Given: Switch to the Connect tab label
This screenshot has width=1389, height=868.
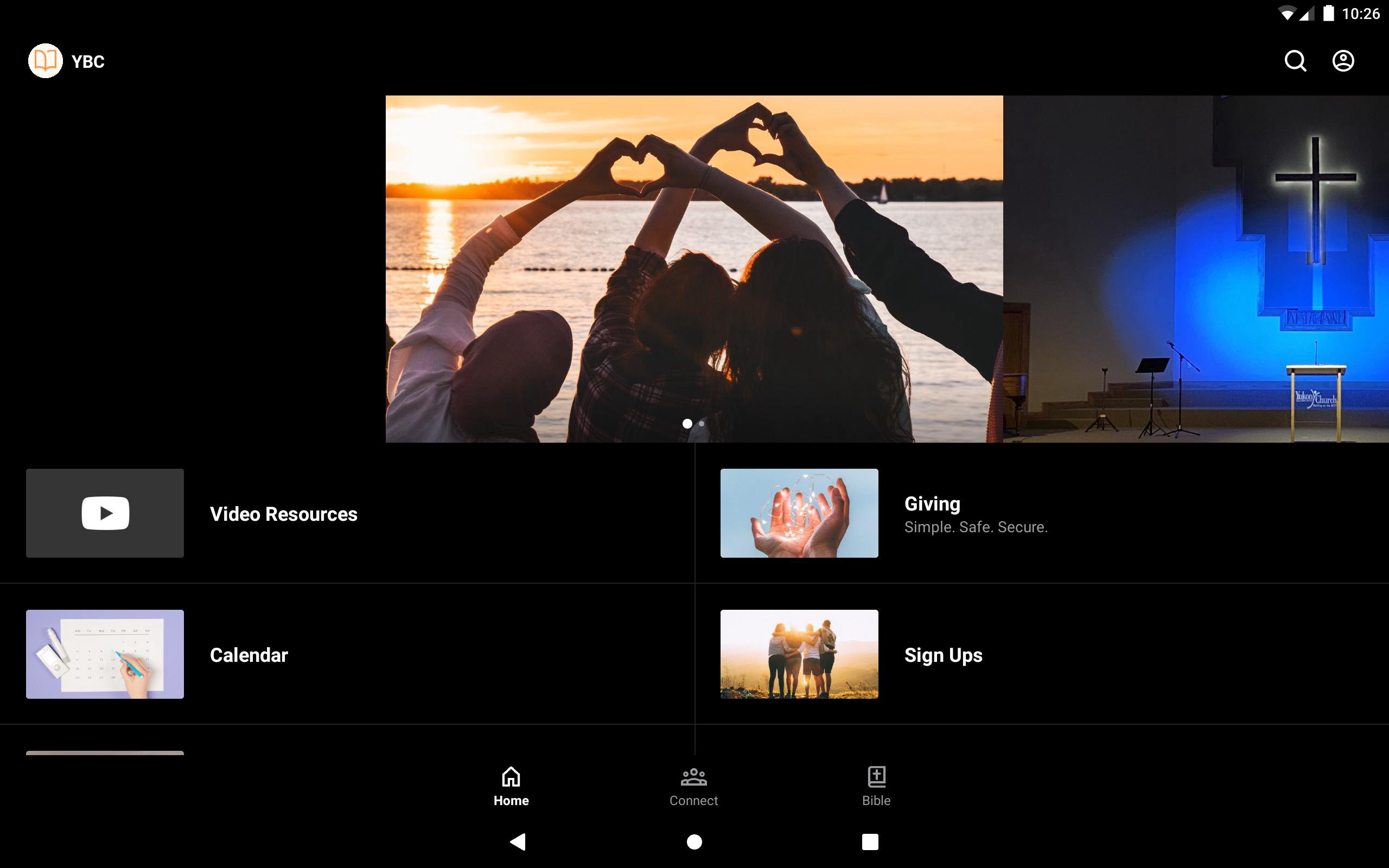Looking at the screenshot, I should coord(693,801).
